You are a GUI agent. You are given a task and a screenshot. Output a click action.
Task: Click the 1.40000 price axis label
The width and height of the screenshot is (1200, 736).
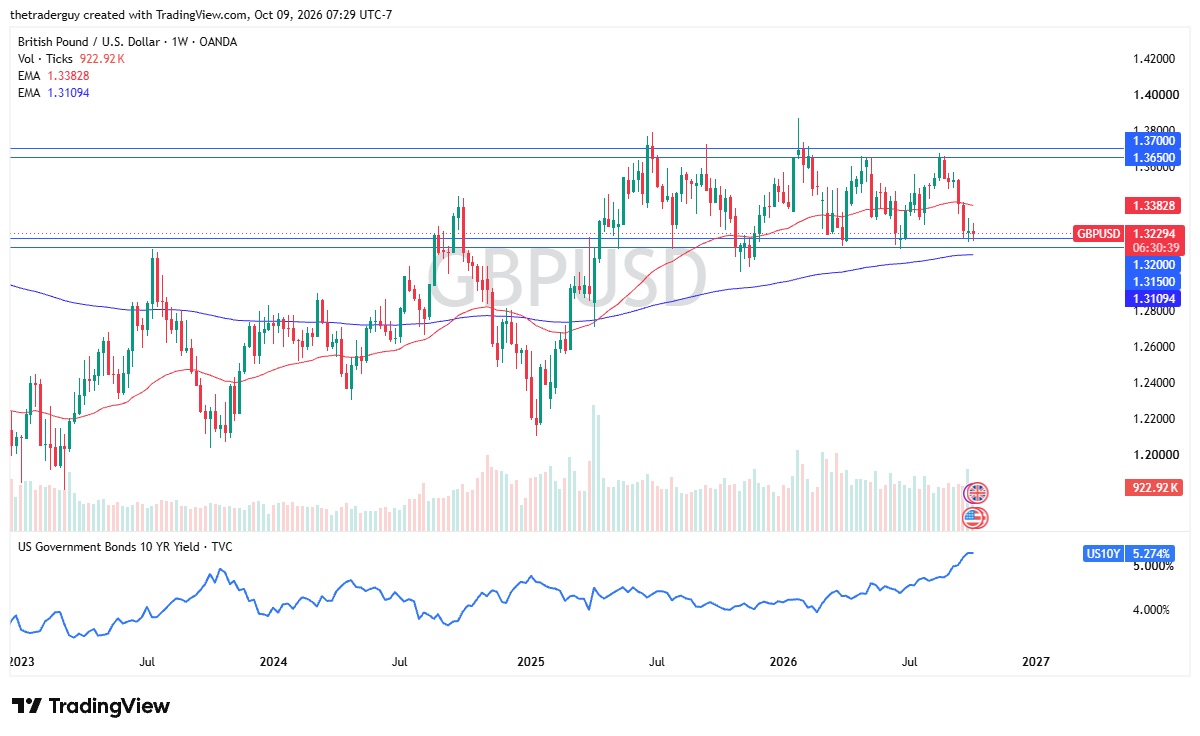1154,95
